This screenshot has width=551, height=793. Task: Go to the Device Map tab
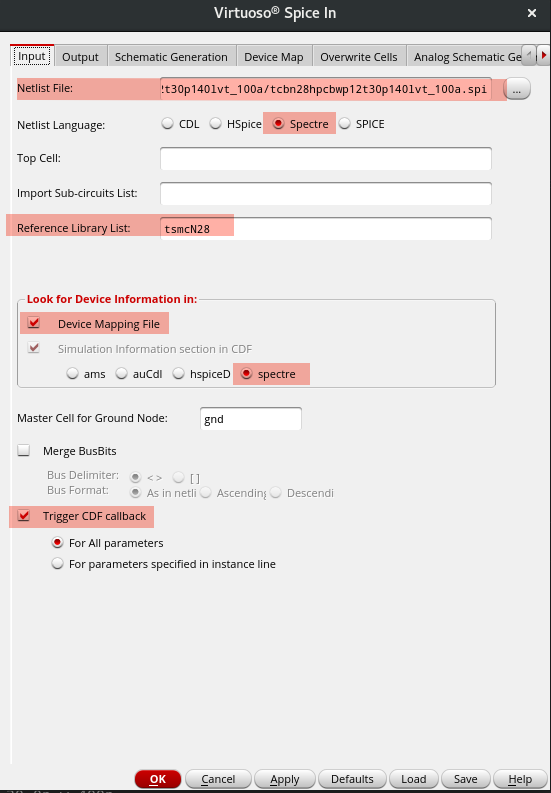(x=274, y=57)
